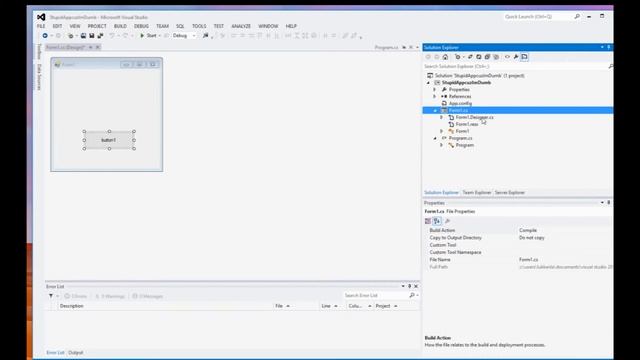Click the Visual Studio logo icon
The width and height of the screenshot is (640, 360).
click(41, 17)
